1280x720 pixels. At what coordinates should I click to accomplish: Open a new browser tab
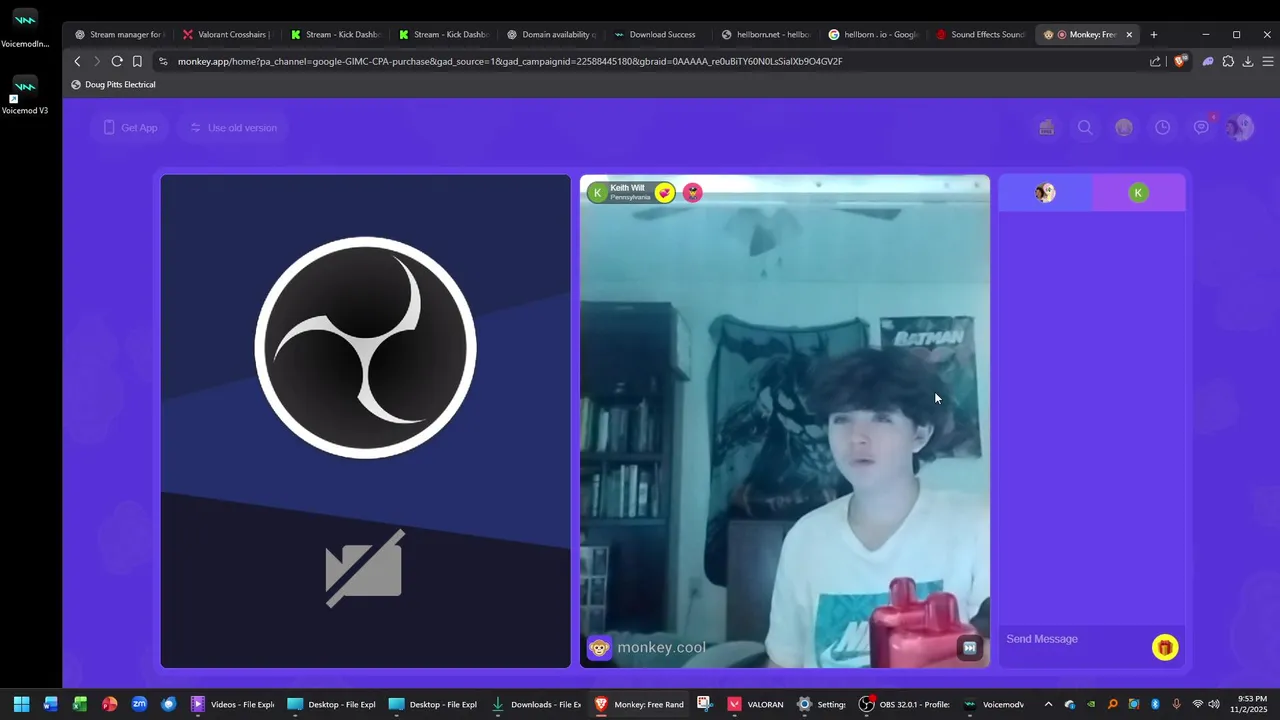click(1153, 34)
